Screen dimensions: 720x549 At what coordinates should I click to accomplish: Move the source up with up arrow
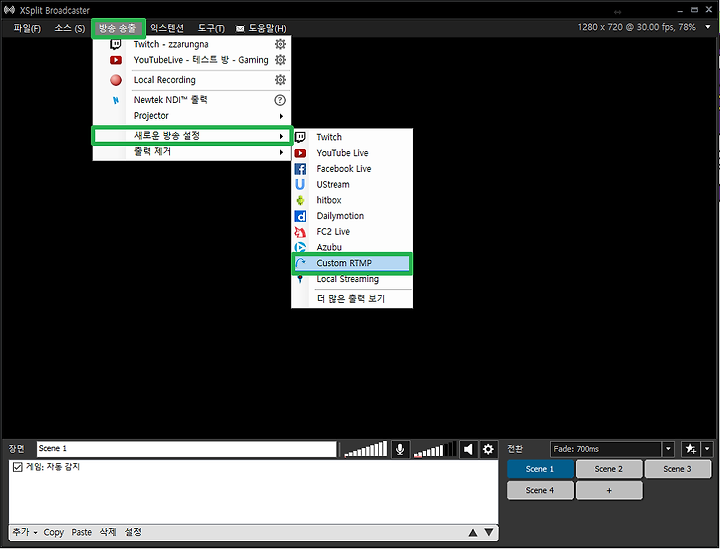[473, 532]
